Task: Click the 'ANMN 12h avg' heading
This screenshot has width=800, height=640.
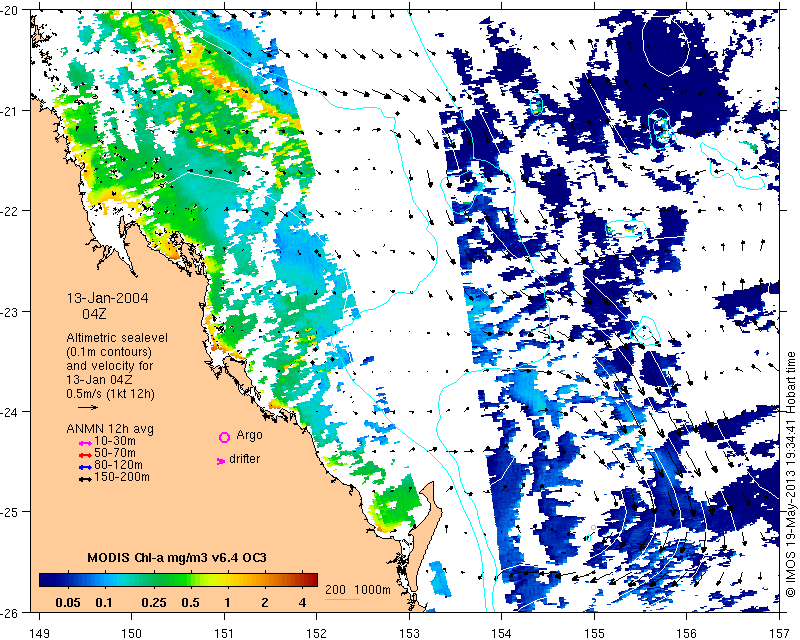Action: click(x=110, y=429)
